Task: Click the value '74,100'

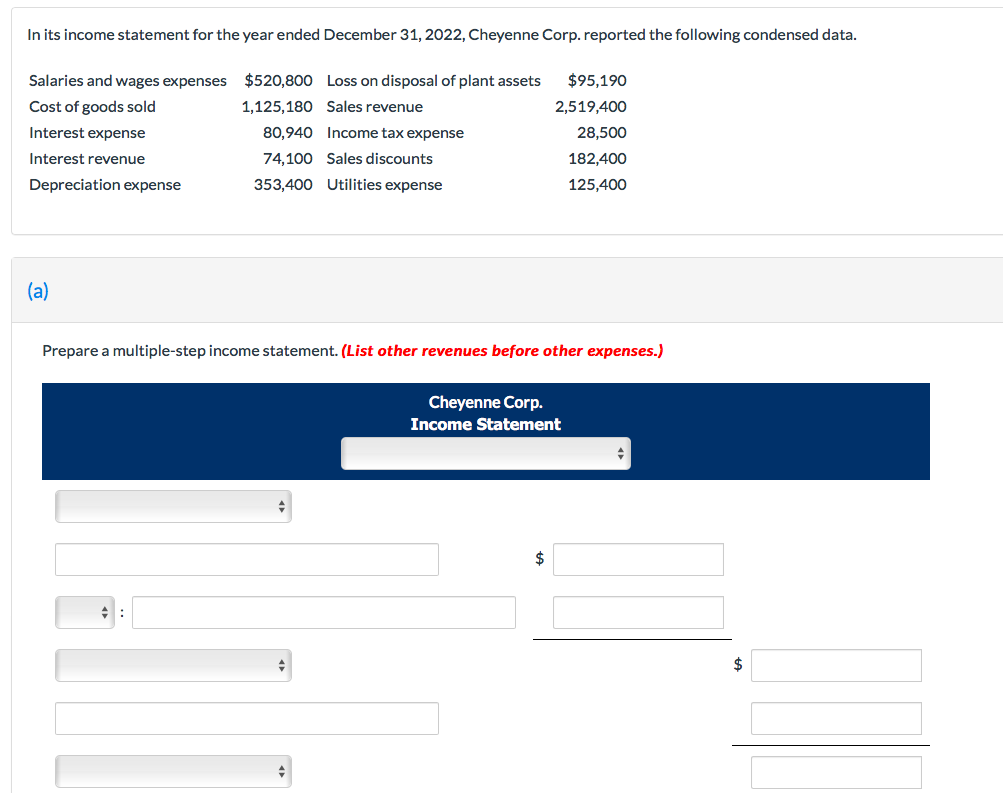Action: point(288,159)
